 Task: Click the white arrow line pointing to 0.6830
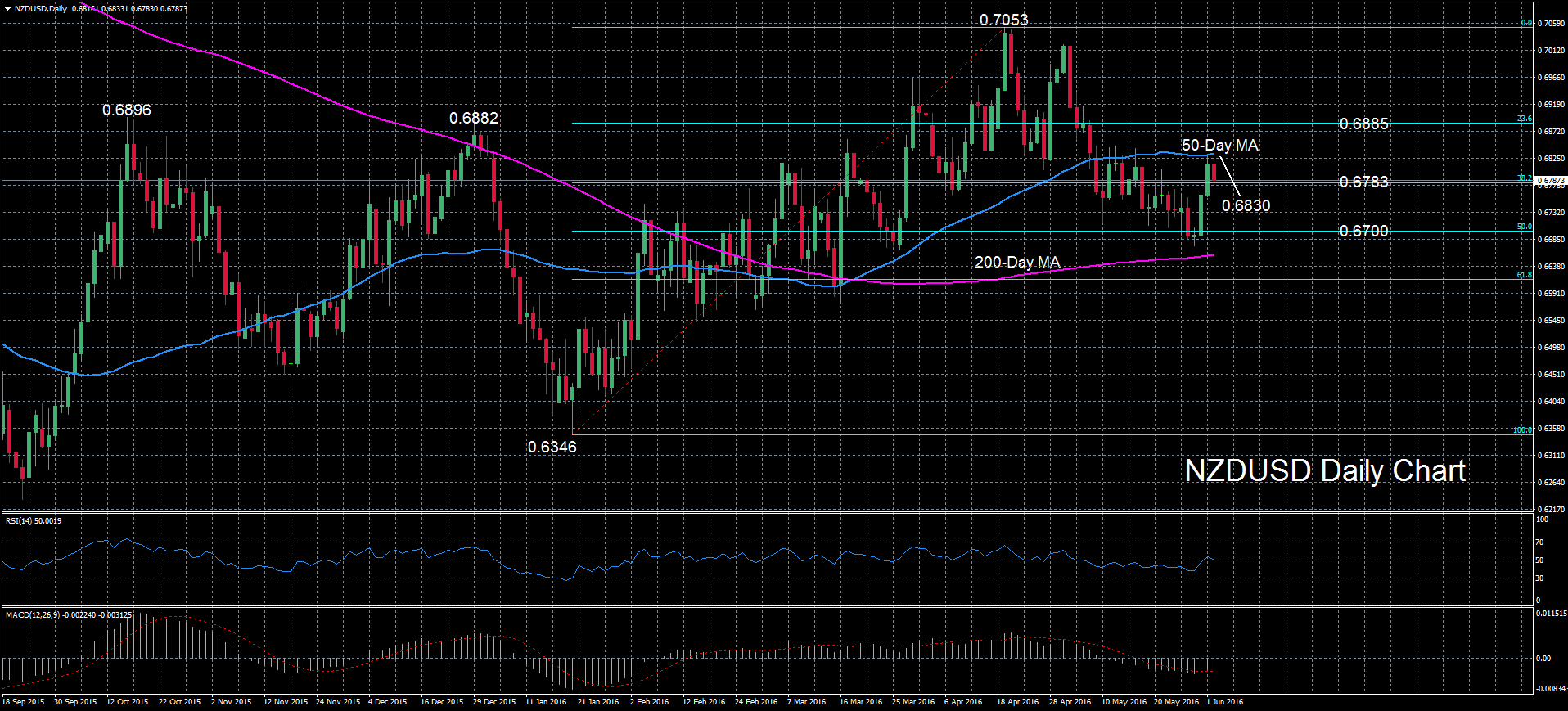click(1228, 176)
